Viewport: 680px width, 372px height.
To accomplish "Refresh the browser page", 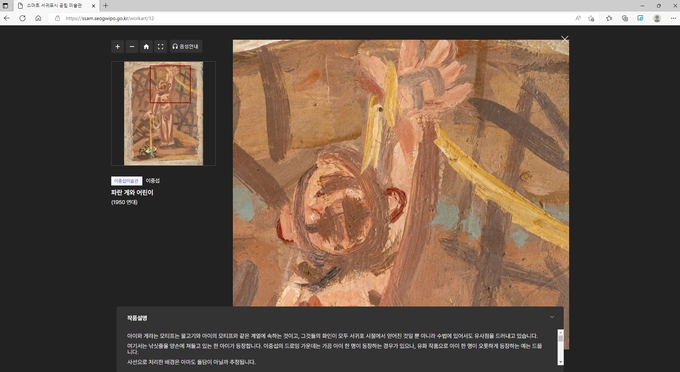I will tap(22, 18).
